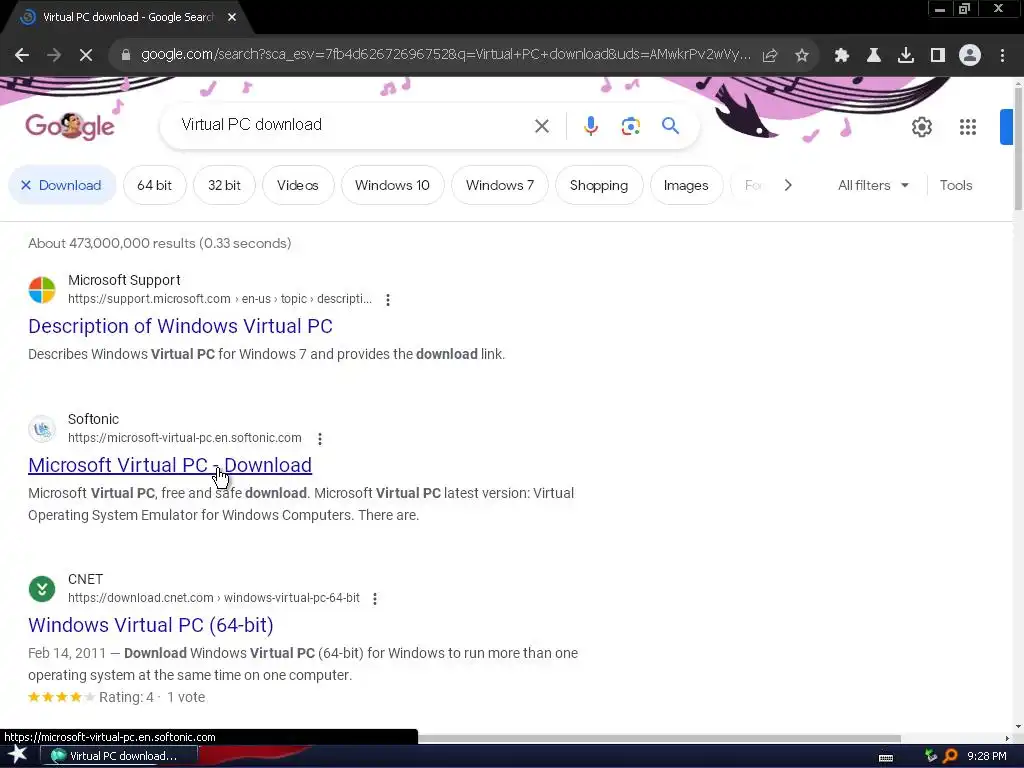Click the site lock icon in address bar
Viewport: 1024px width, 768px height.
pyautogui.click(x=126, y=55)
